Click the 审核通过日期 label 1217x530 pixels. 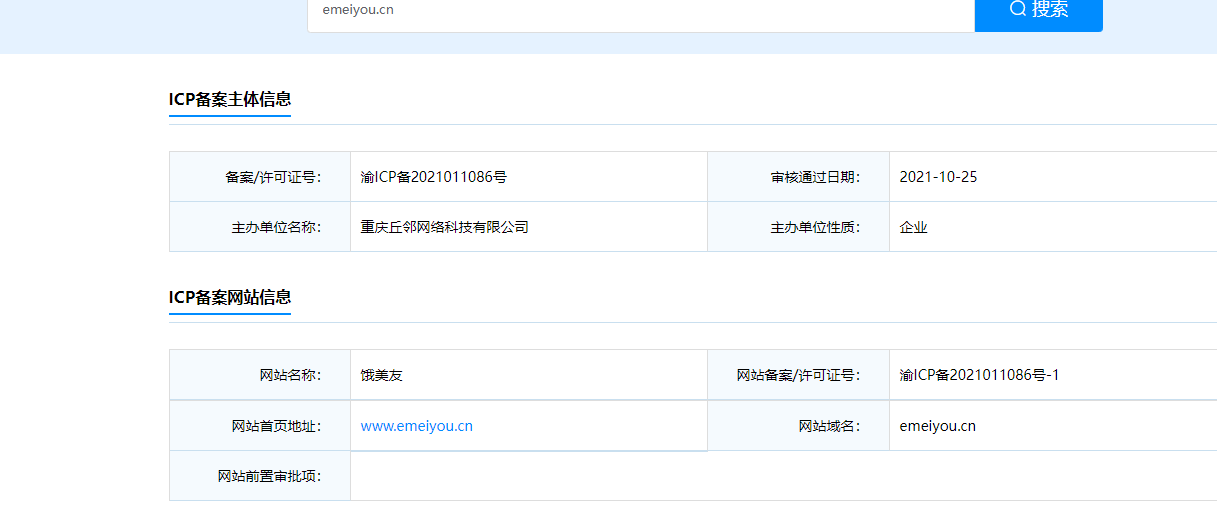click(815, 177)
